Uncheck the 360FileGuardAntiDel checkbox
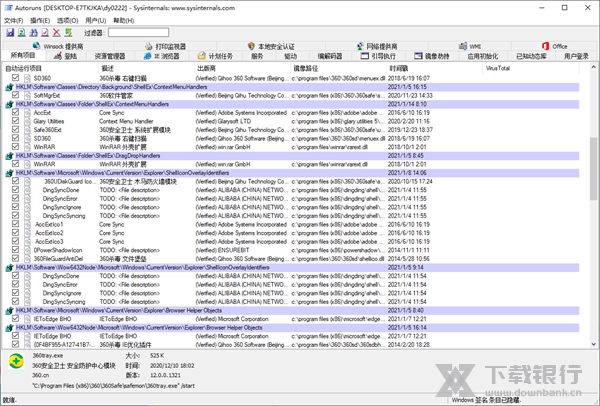 [15, 258]
